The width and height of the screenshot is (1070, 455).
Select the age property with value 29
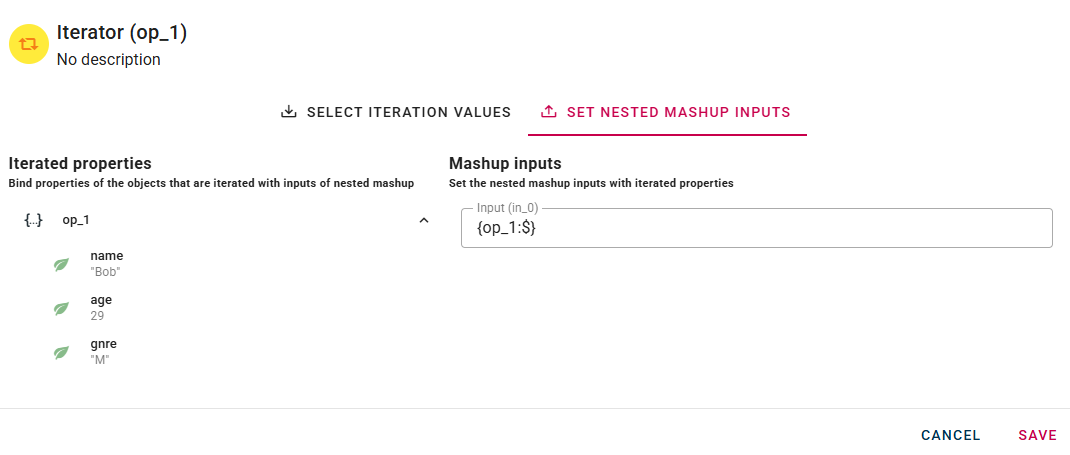pos(101,308)
